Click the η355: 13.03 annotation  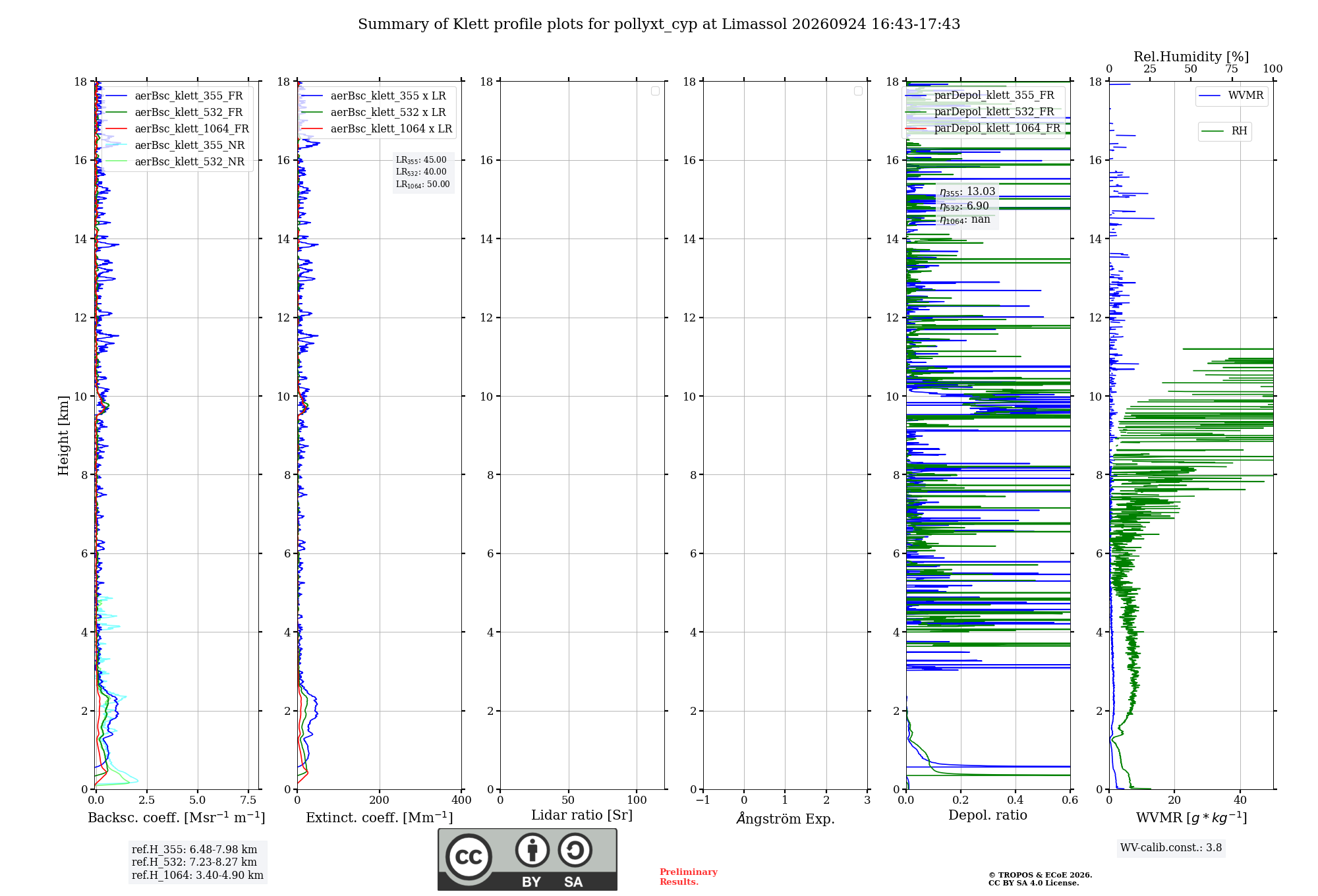click(967, 192)
